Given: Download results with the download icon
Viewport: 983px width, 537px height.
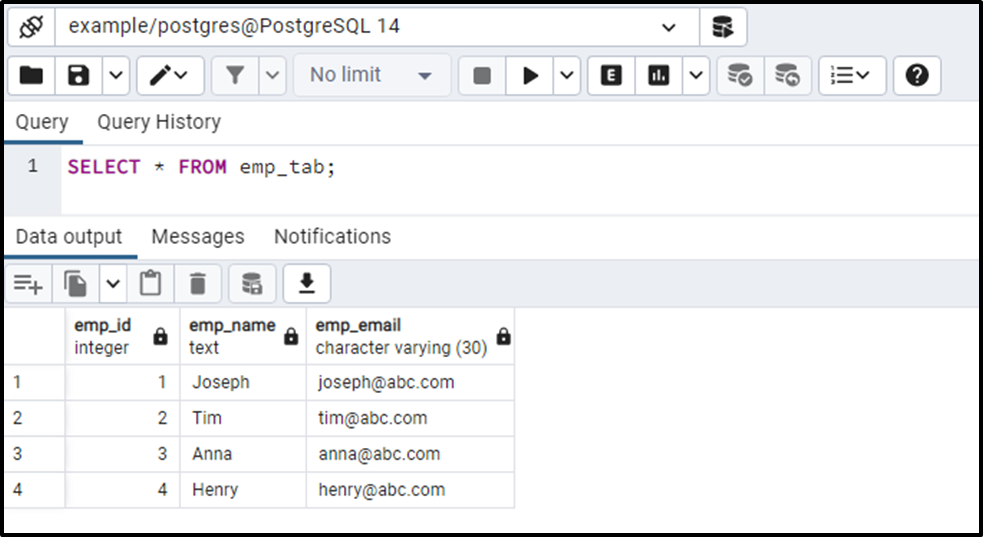Looking at the screenshot, I should (x=307, y=284).
